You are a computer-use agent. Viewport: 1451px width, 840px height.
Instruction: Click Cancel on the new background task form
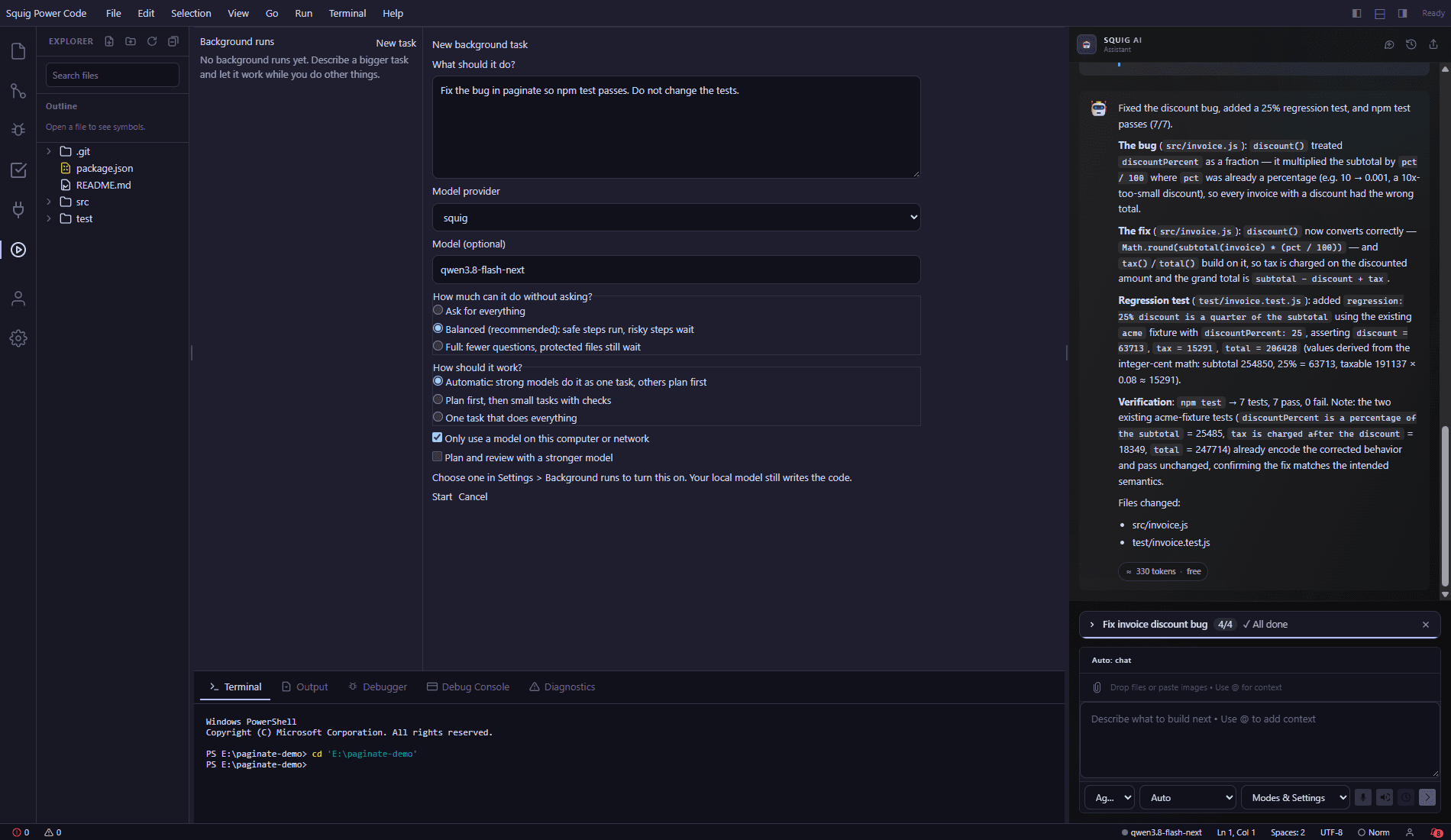pos(473,496)
